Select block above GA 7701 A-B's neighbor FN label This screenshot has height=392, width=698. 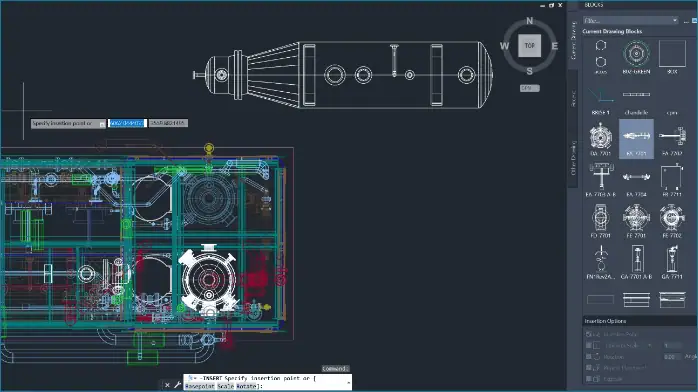pyautogui.click(x=601, y=262)
